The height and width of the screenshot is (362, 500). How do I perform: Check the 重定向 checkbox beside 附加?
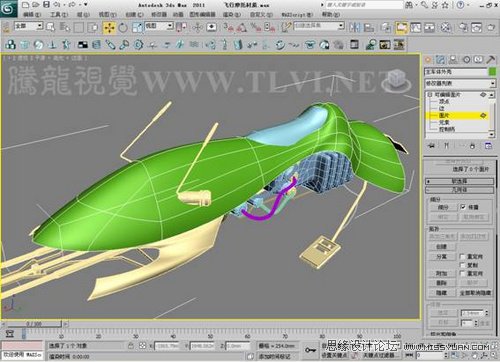point(463,273)
